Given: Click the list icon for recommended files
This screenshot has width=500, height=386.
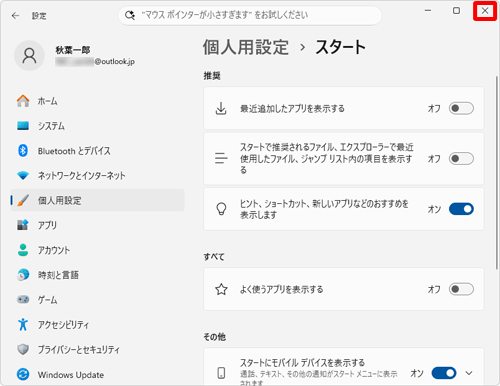Looking at the screenshot, I should [x=221, y=158].
